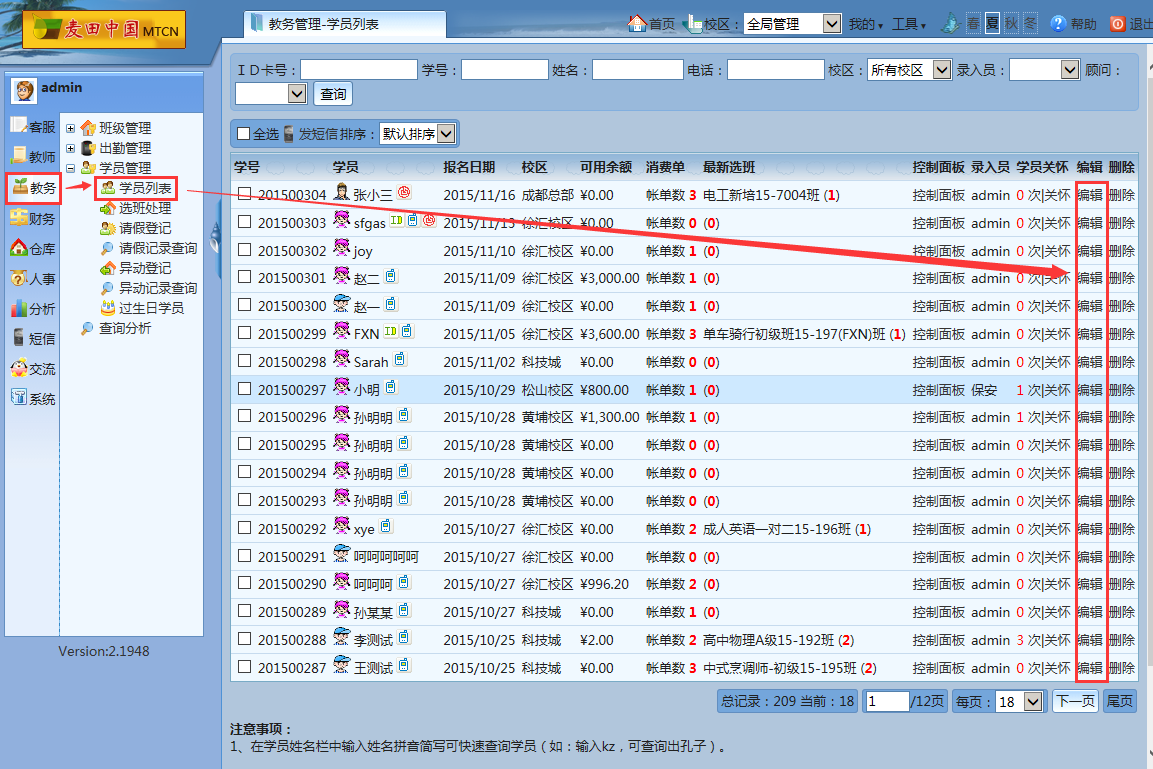Open the 财务 finance module icon
This screenshot has width=1153, height=769.
(19, 217)
